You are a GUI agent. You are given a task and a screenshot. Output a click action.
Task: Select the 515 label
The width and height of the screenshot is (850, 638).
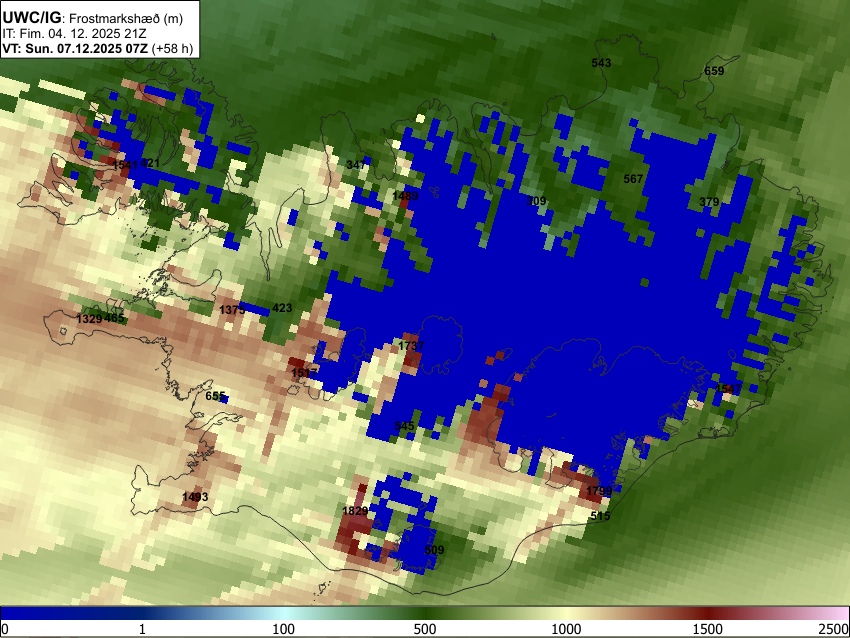600,515
